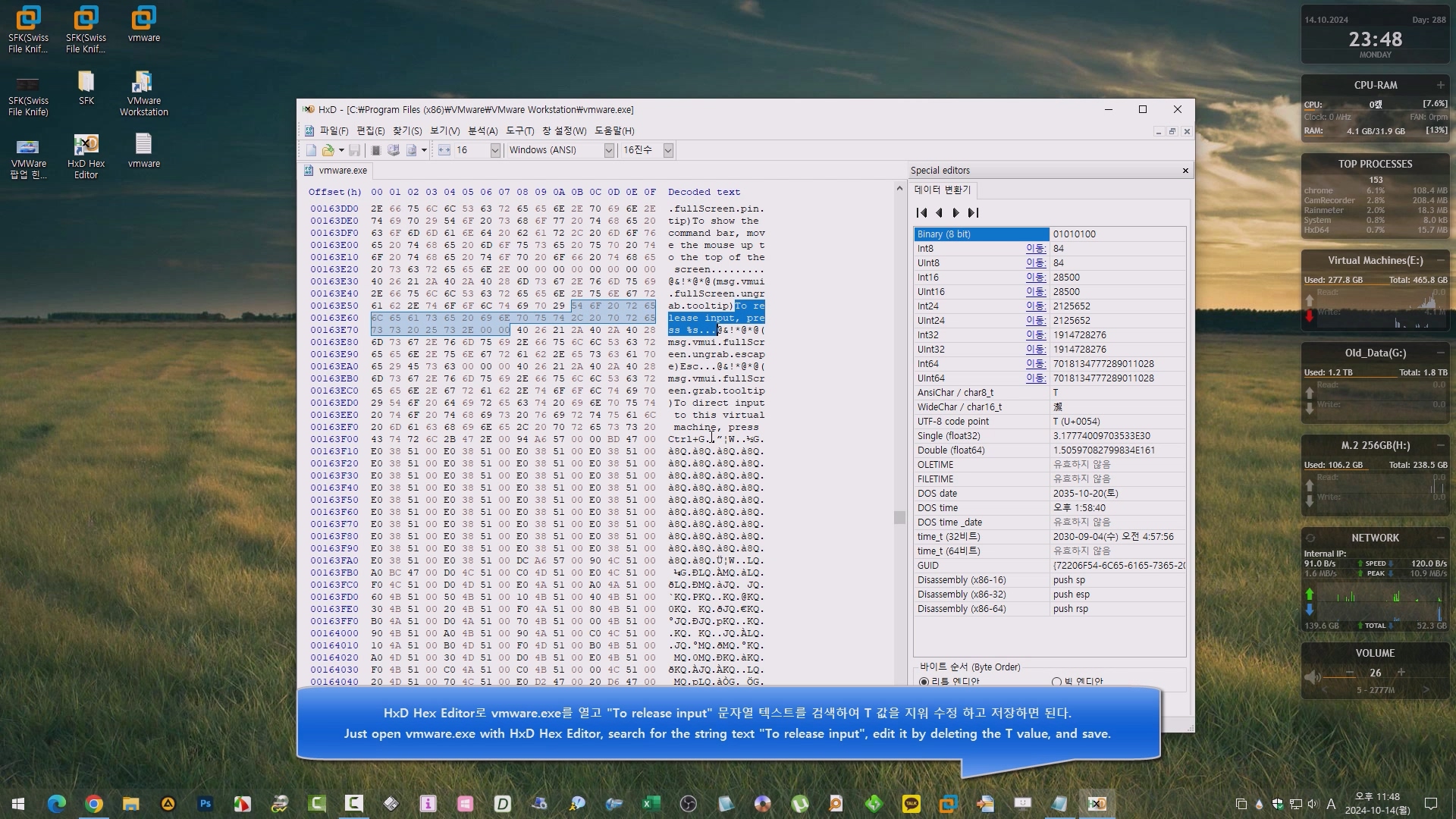The image size is (1456, 819).
Task: Open the 찾기(S) menu
Action: (407, 131)
